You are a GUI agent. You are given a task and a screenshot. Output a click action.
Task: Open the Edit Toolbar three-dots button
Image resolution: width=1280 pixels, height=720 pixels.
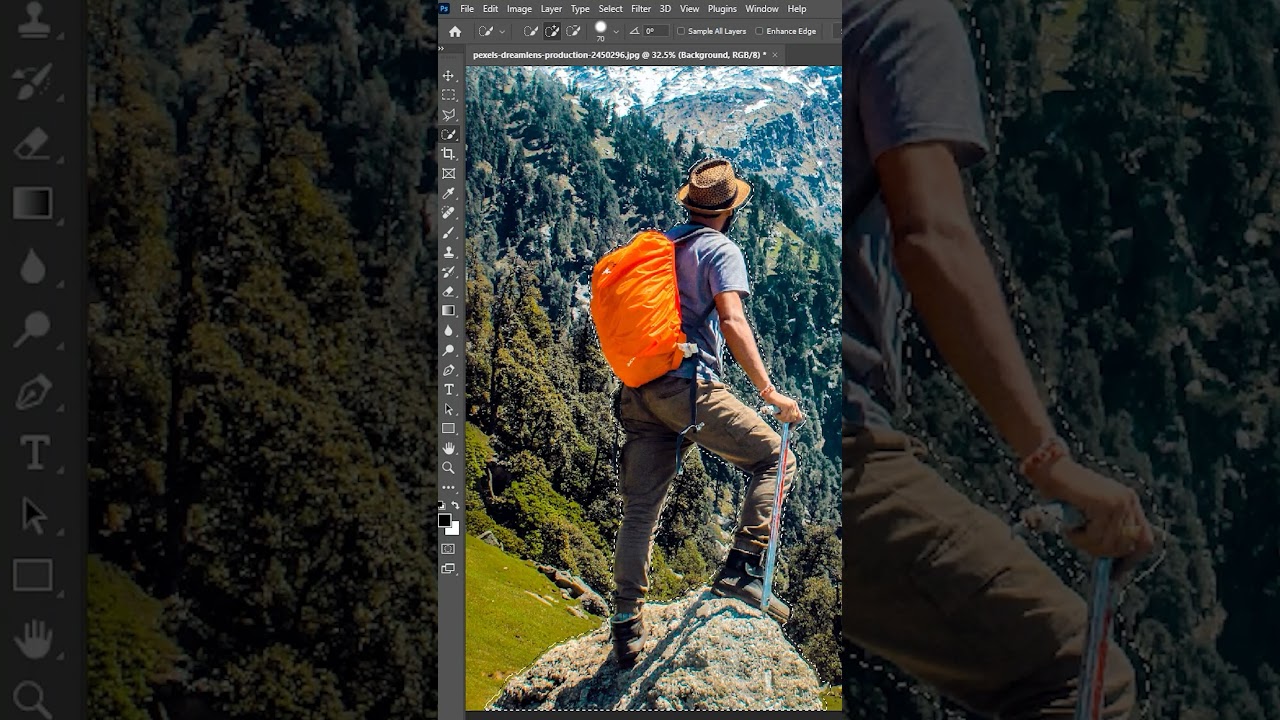449,487
